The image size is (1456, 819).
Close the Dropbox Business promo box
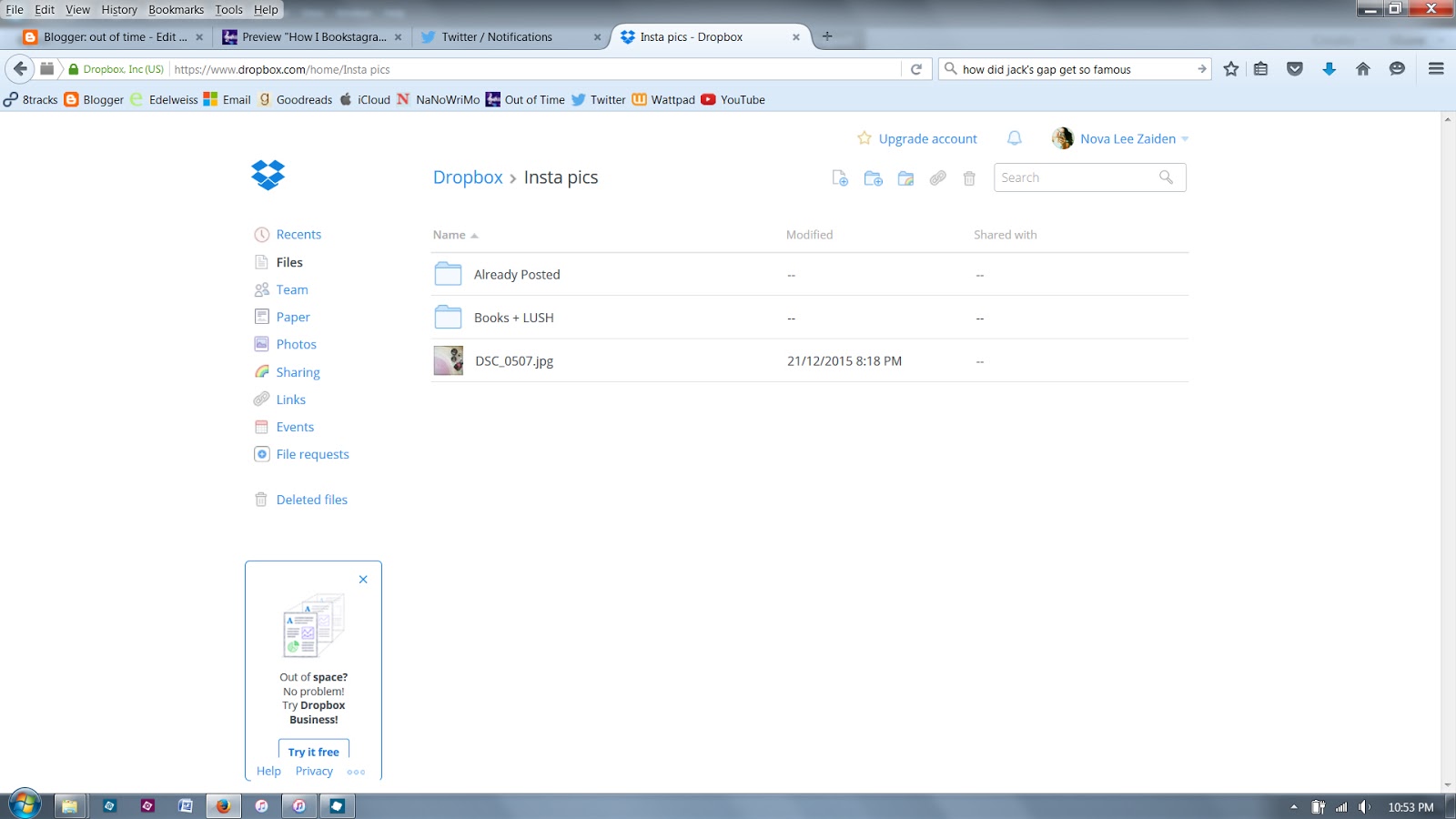363,580
